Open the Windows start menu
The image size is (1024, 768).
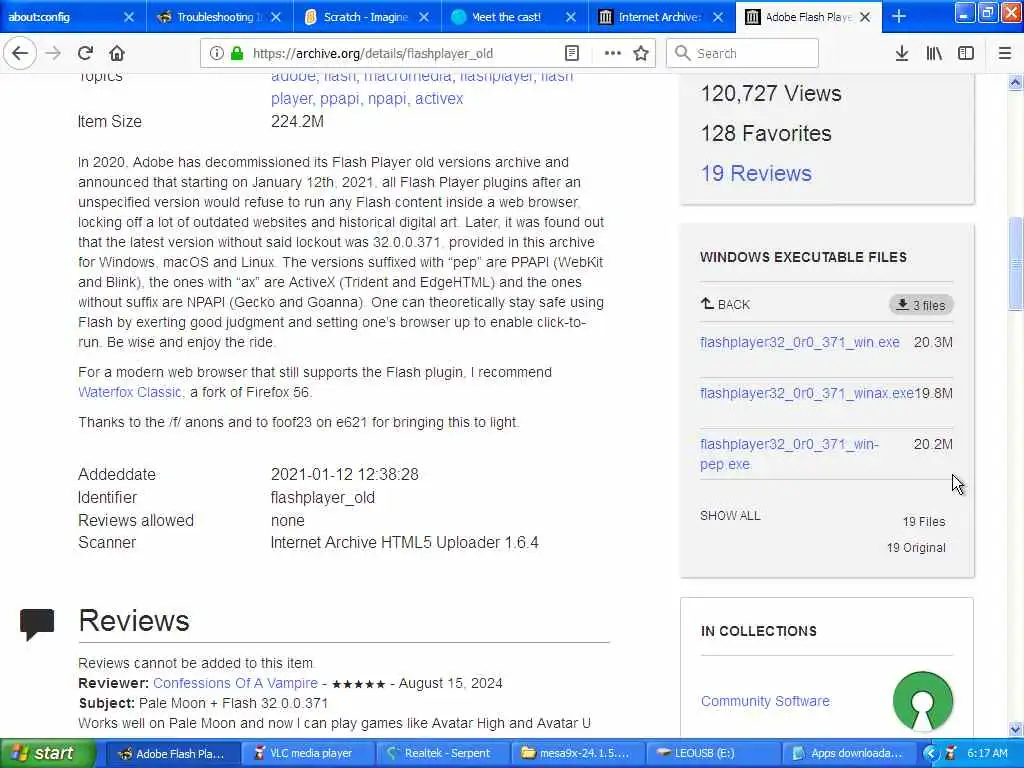(48, 753)
